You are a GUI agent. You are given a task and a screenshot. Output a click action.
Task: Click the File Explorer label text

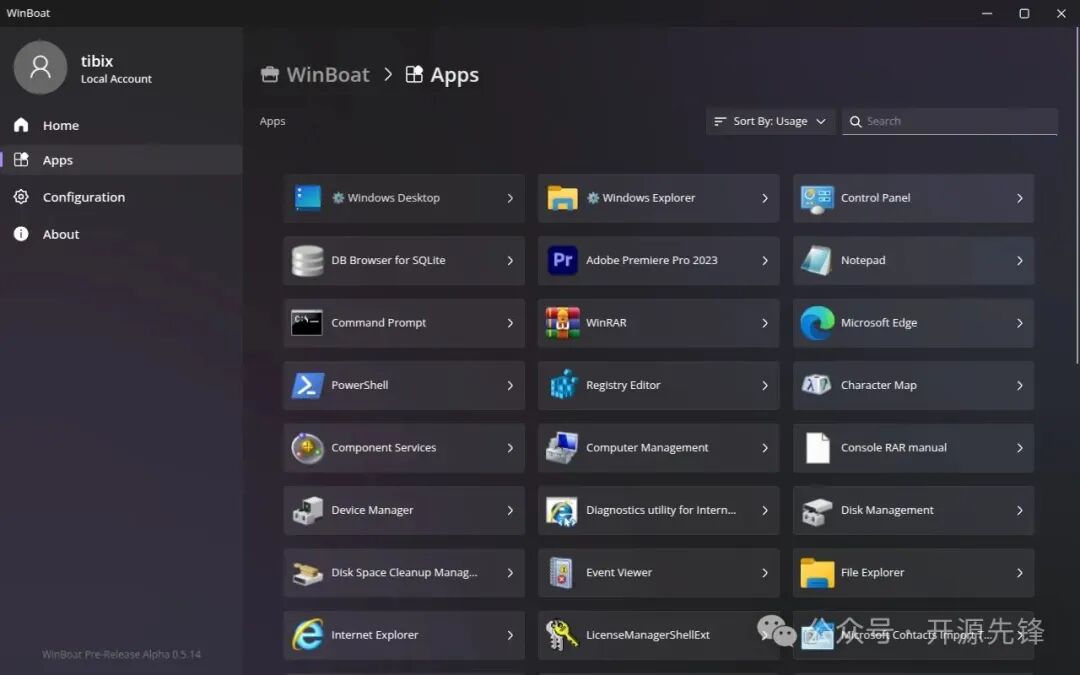point(872,572)
